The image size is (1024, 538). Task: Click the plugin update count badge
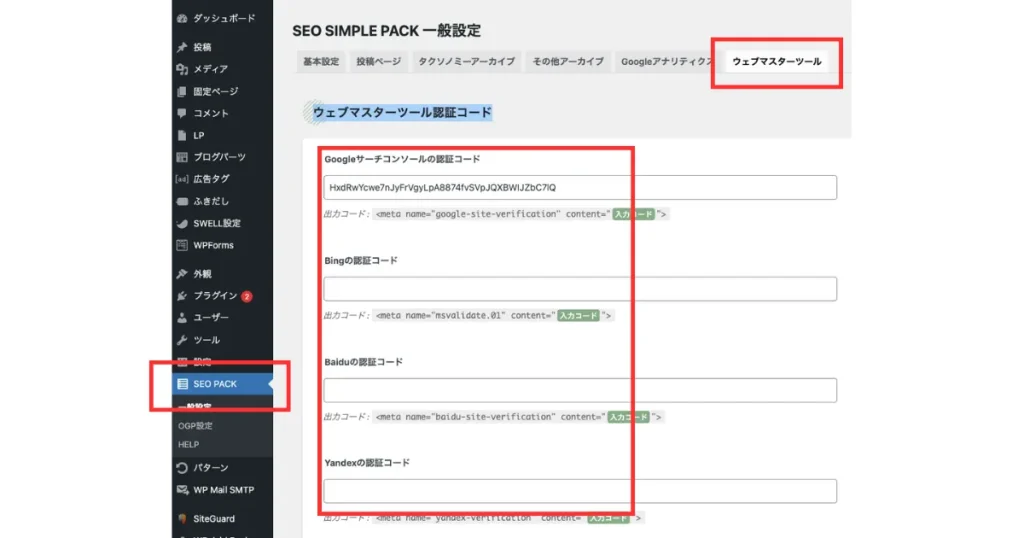[x=246, y=296]
